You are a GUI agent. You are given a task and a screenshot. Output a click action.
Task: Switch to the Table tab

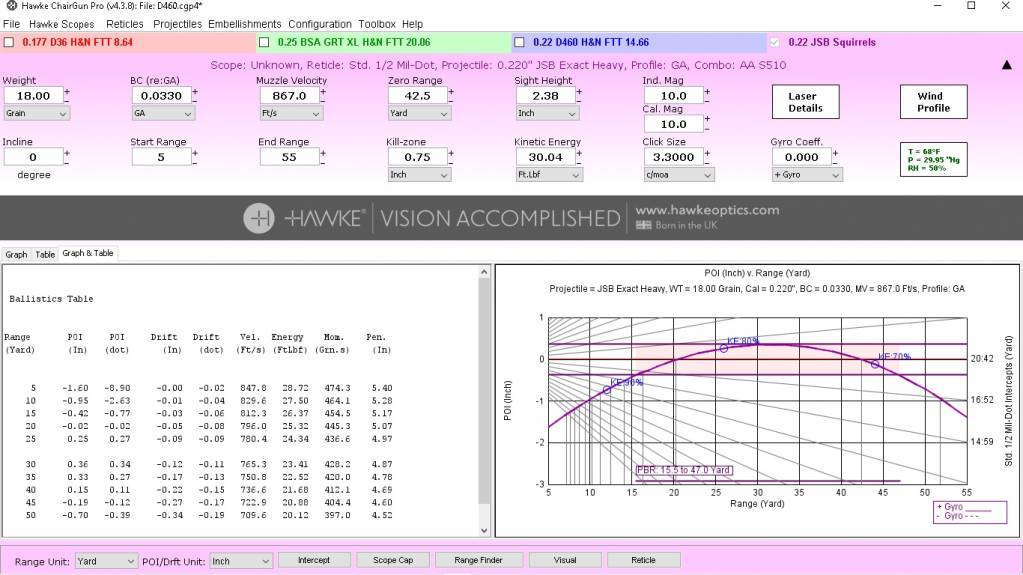point(45,255)
